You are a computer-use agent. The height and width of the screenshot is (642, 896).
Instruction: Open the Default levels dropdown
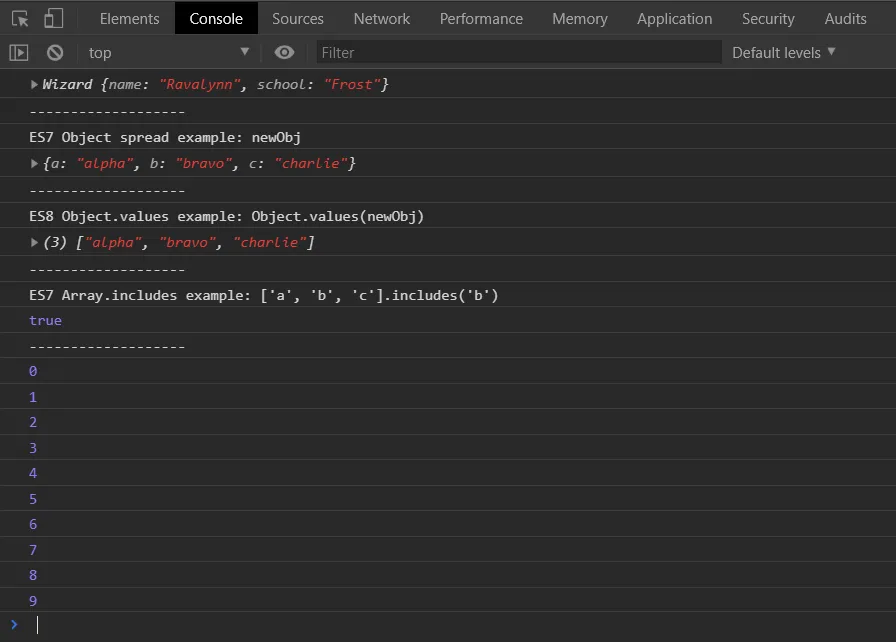point(783,53)
